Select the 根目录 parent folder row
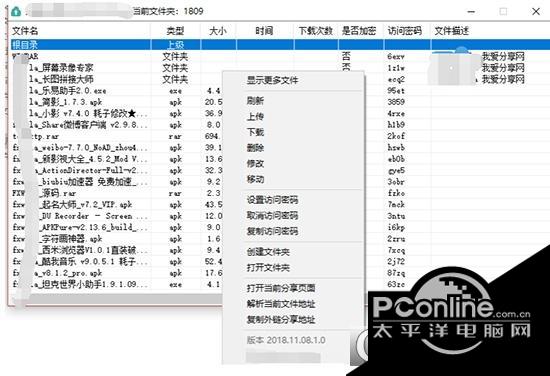Image resolution: width=550 pixels, height=376 pixels. (x=280, y=45)
